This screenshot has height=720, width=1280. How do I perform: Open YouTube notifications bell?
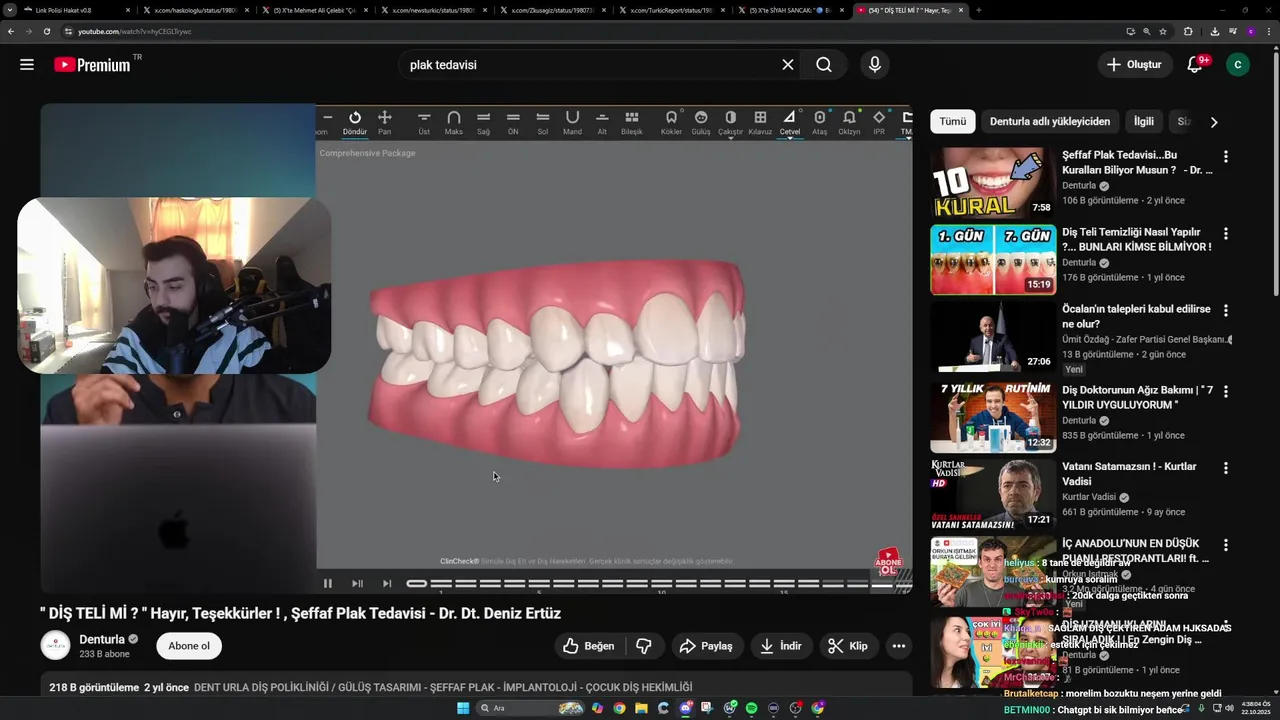tap(1195, 65)
